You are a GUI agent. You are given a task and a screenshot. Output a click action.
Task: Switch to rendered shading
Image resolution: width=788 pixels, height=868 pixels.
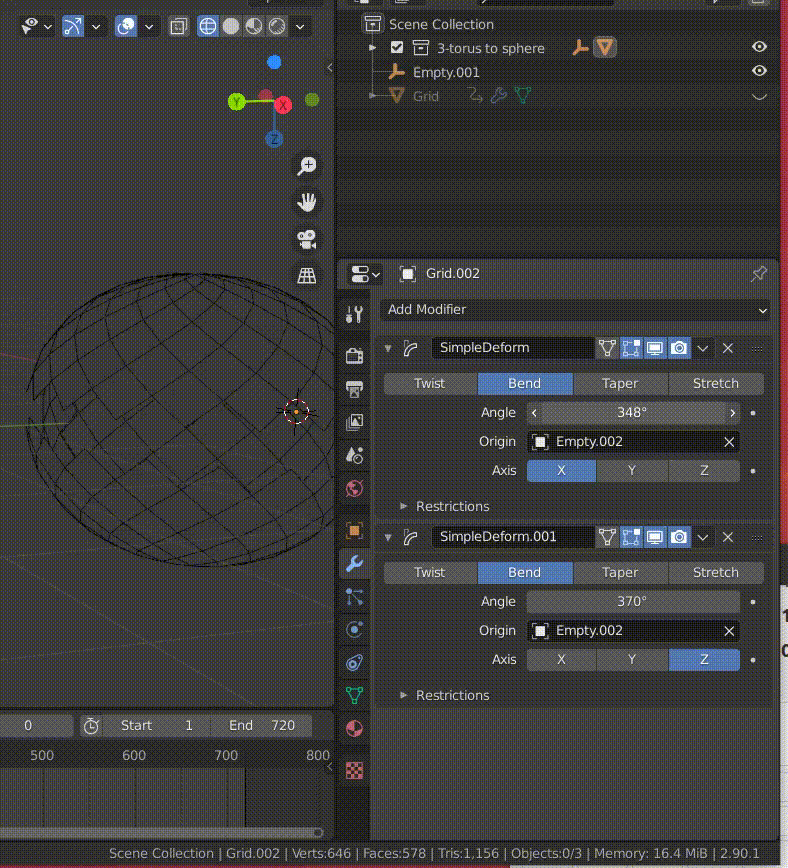click(277, 26)
